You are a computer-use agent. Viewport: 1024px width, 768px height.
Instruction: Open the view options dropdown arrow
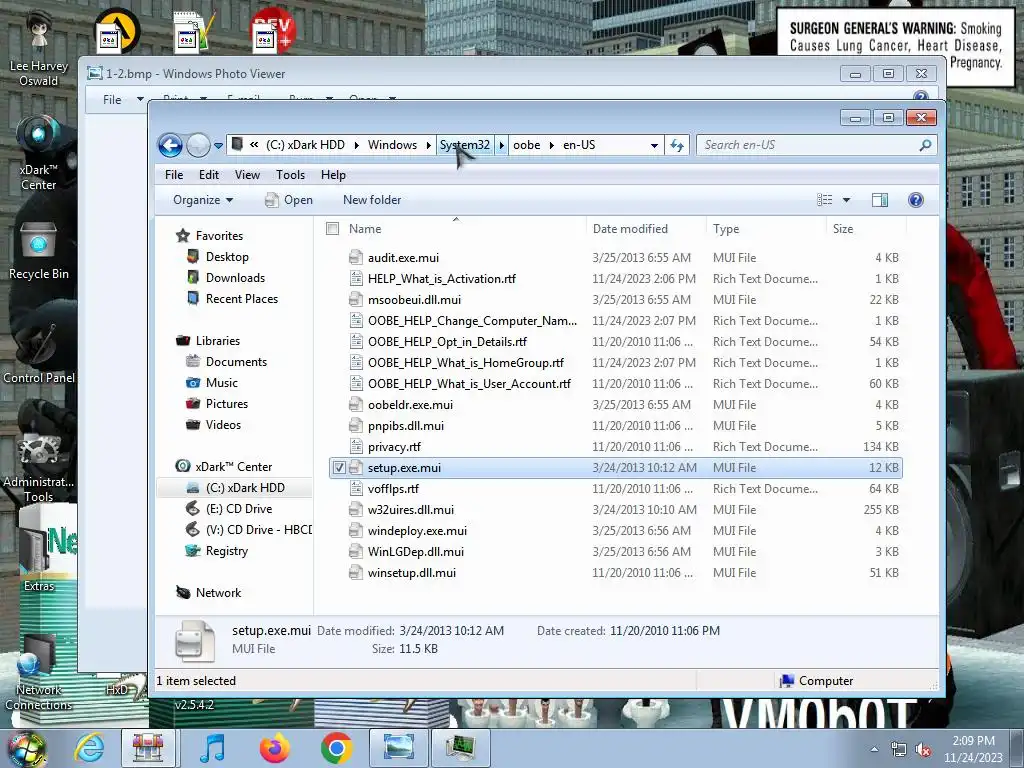(846, 200)
